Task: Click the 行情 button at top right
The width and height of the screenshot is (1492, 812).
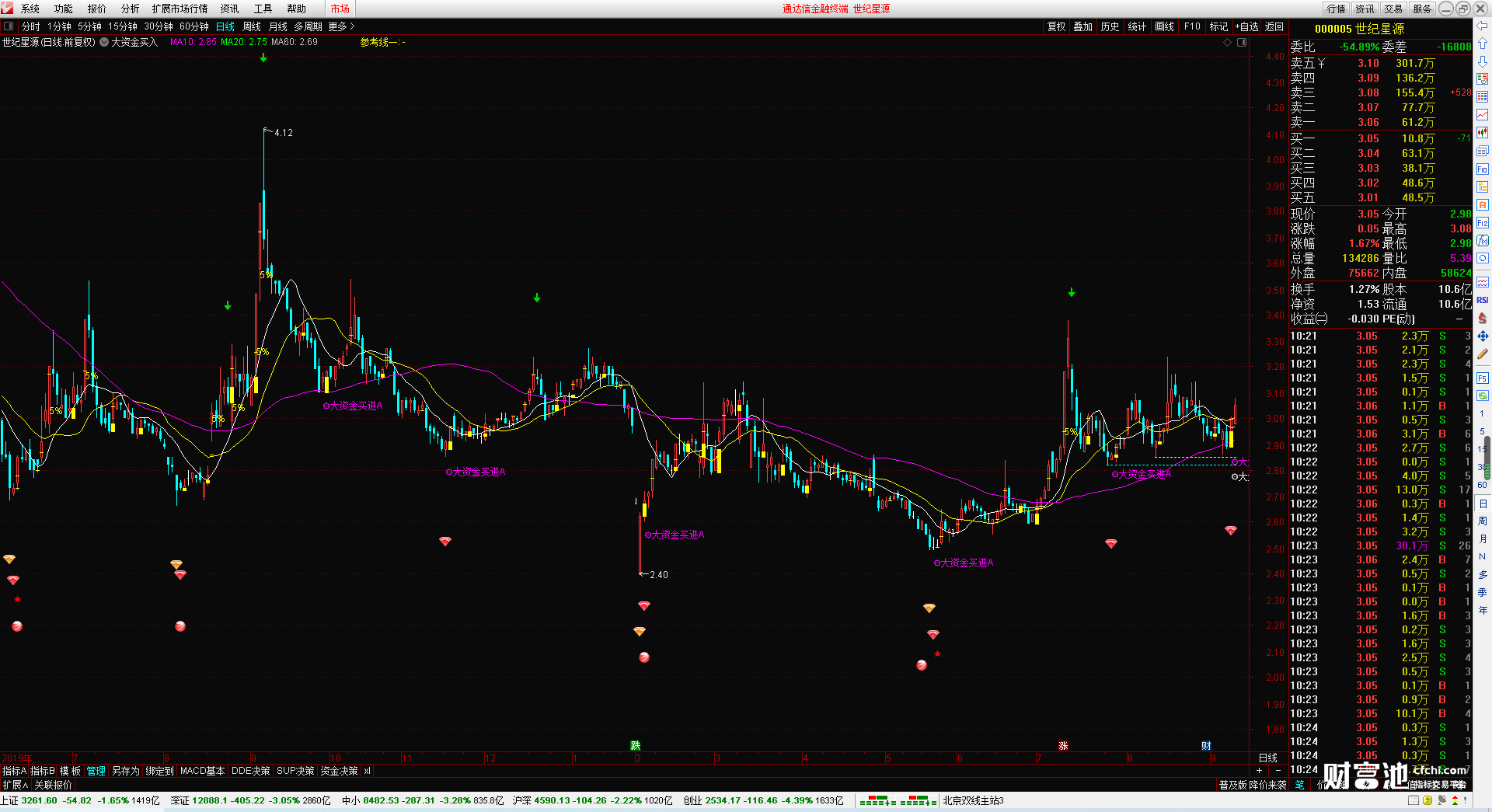Action: 1337,9
